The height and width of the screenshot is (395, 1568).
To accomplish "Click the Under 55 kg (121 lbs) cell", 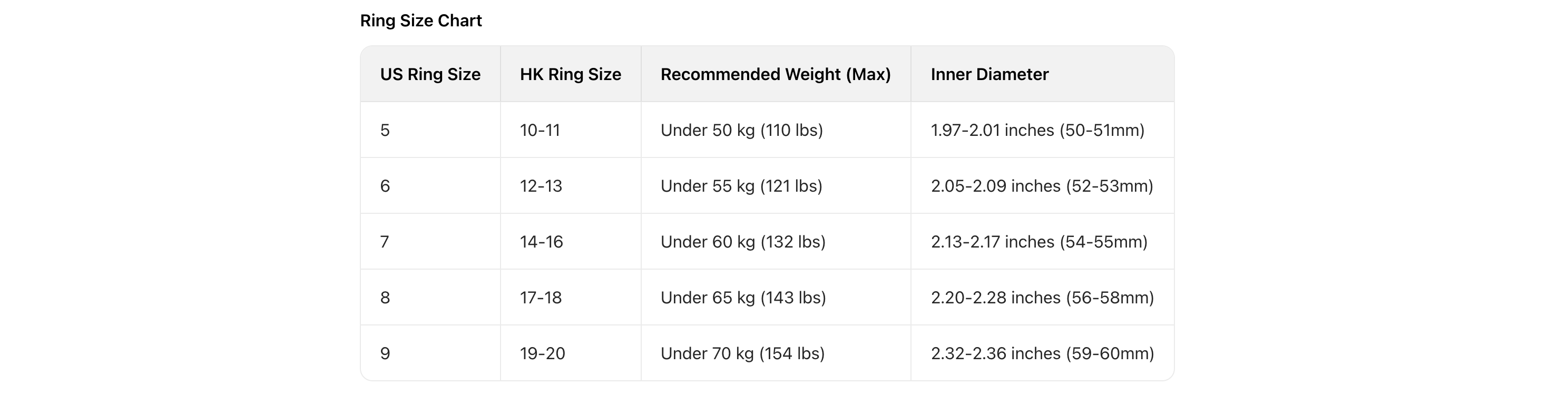I will [x=741, y=186].
